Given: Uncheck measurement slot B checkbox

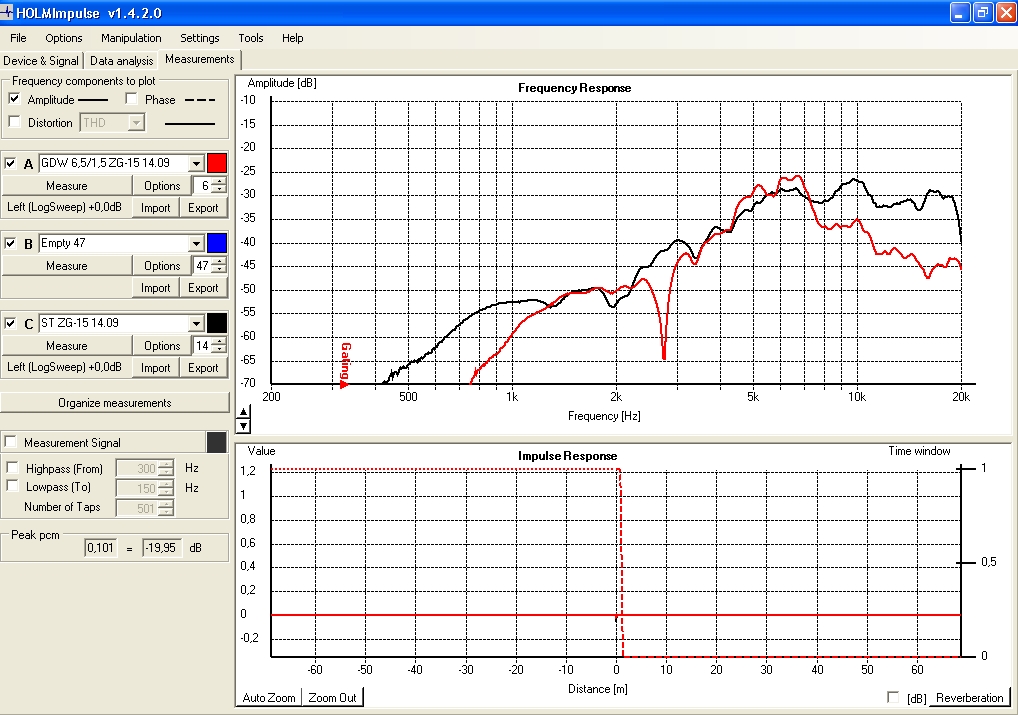Looking at the screenshot, I should tap(10, 244).
